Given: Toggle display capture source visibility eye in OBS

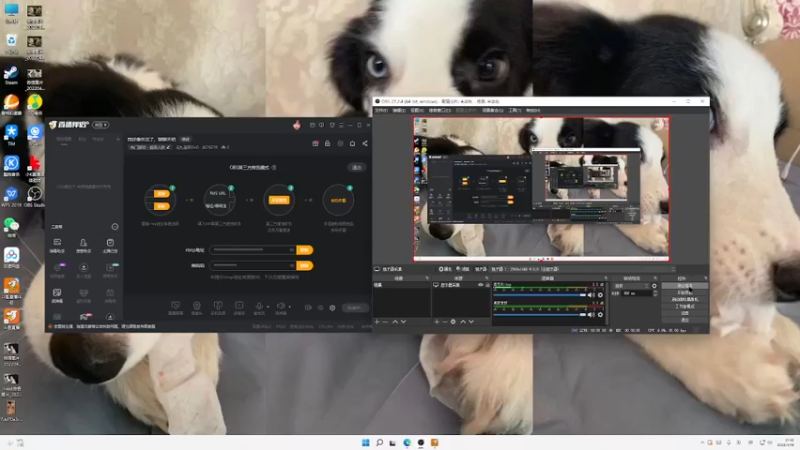Looking at the screenshot, I should pos(480,285).
